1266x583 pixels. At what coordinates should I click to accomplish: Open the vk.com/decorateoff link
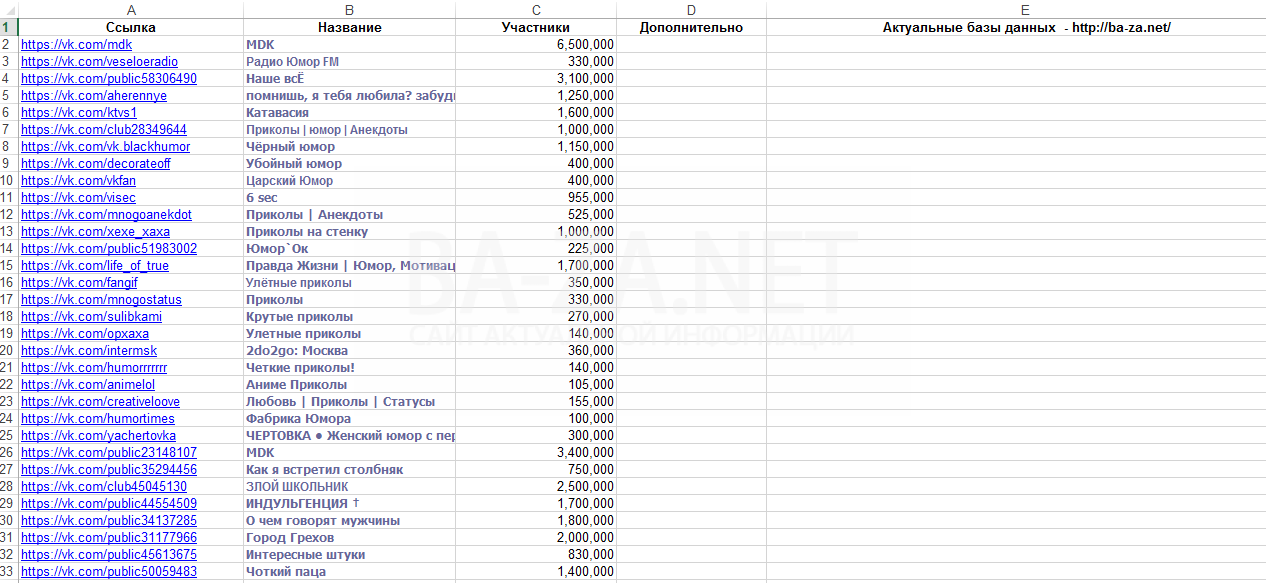point(96,163)
